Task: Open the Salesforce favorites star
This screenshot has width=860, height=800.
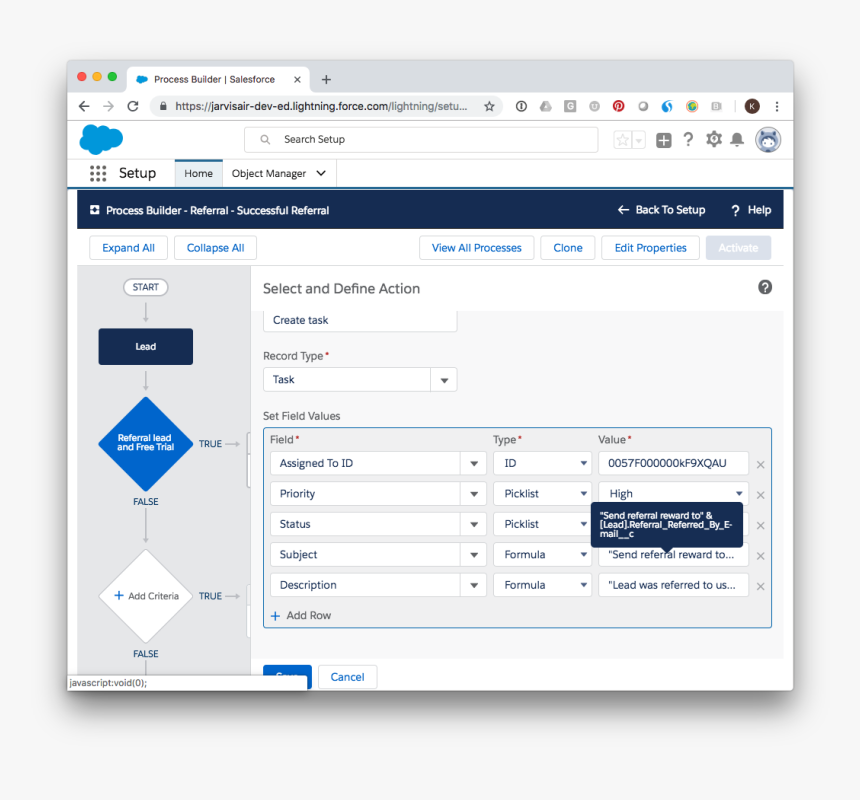Action: click(623, 140)
